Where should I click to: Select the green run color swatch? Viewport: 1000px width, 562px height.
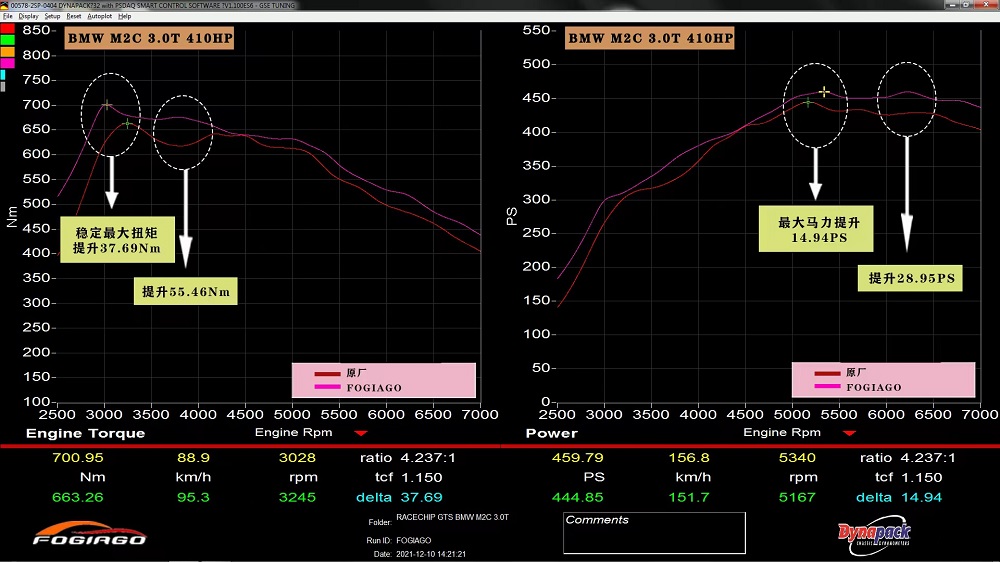(x=7, y=40)
